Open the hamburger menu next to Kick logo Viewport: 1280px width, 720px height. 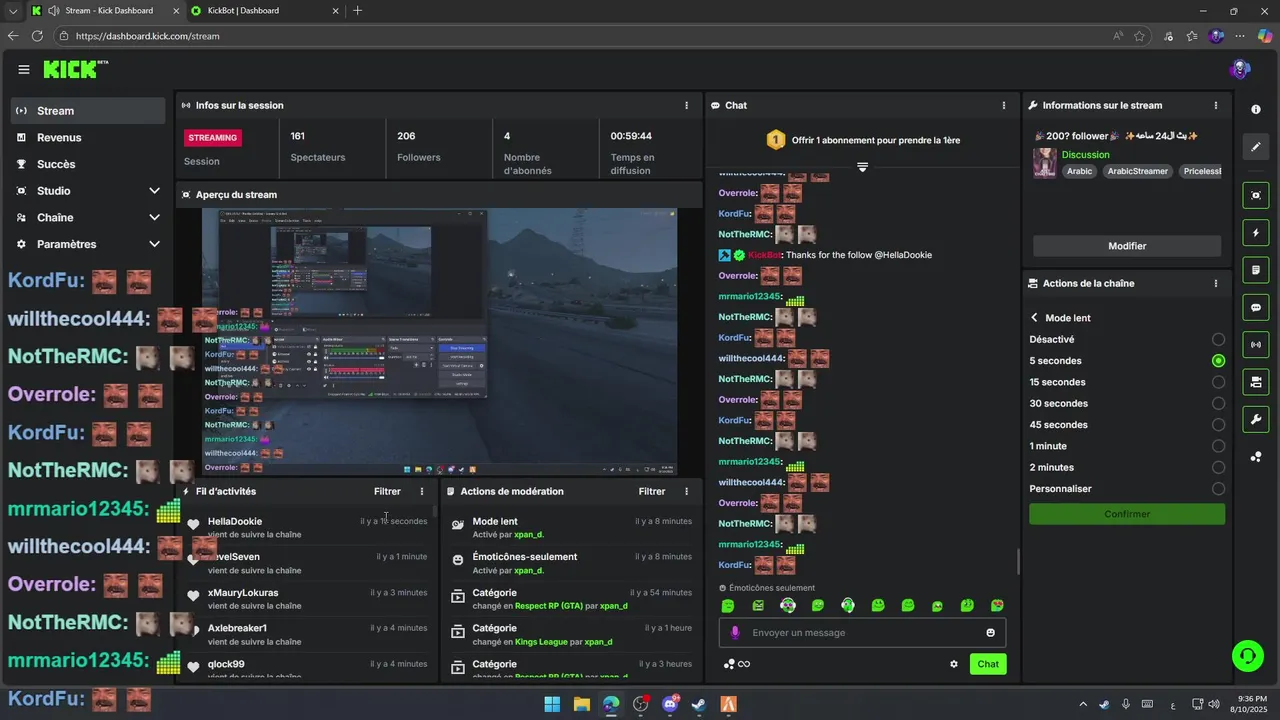coord(24,69)
